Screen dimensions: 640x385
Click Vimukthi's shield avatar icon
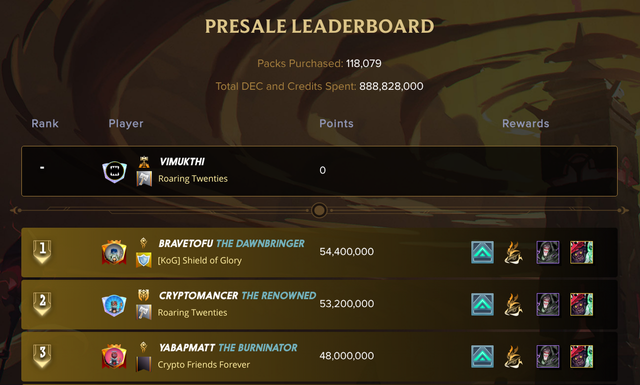[114, 171]
